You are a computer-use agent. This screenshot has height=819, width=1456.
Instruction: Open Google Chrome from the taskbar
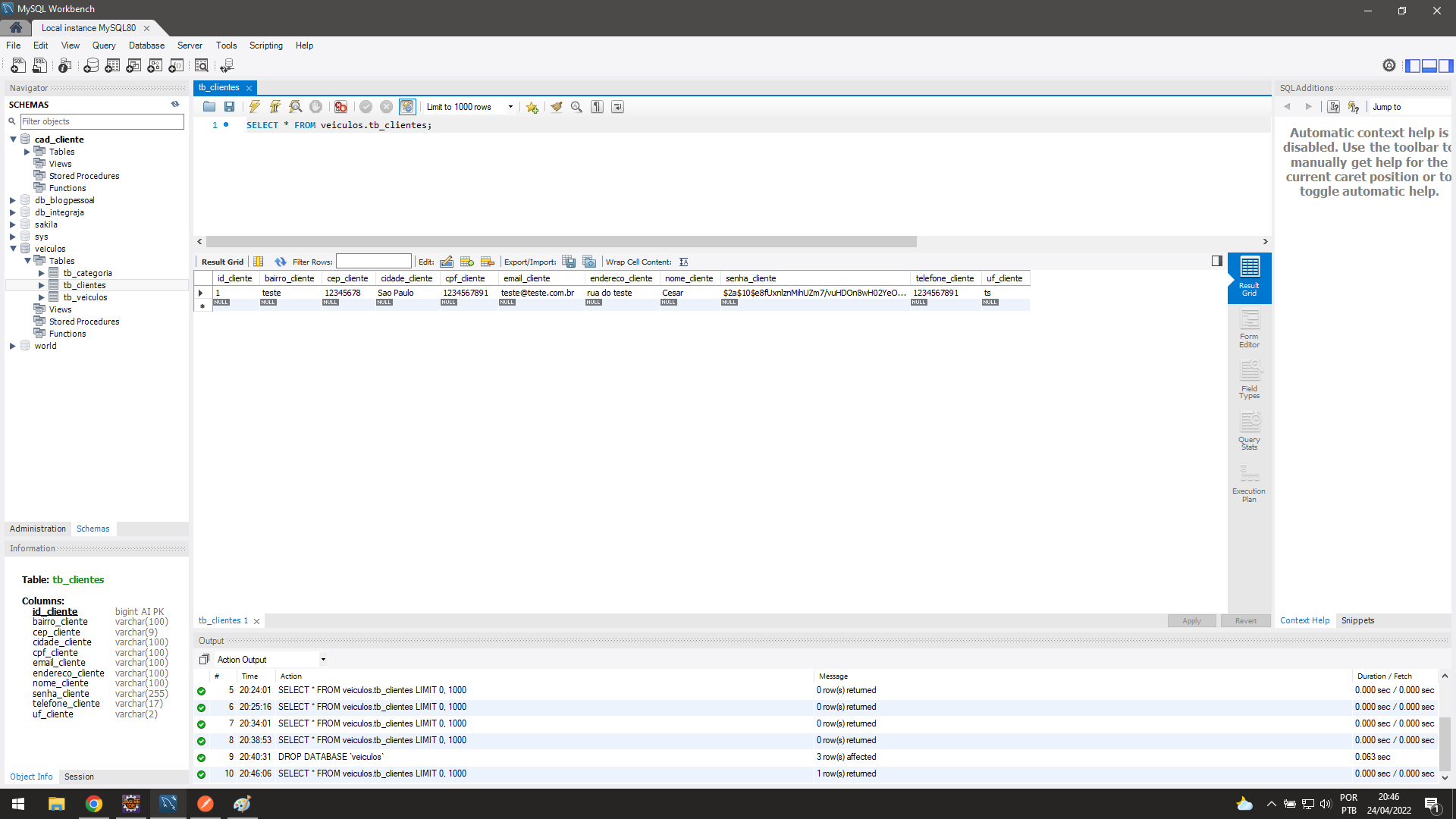click(93, 803)
